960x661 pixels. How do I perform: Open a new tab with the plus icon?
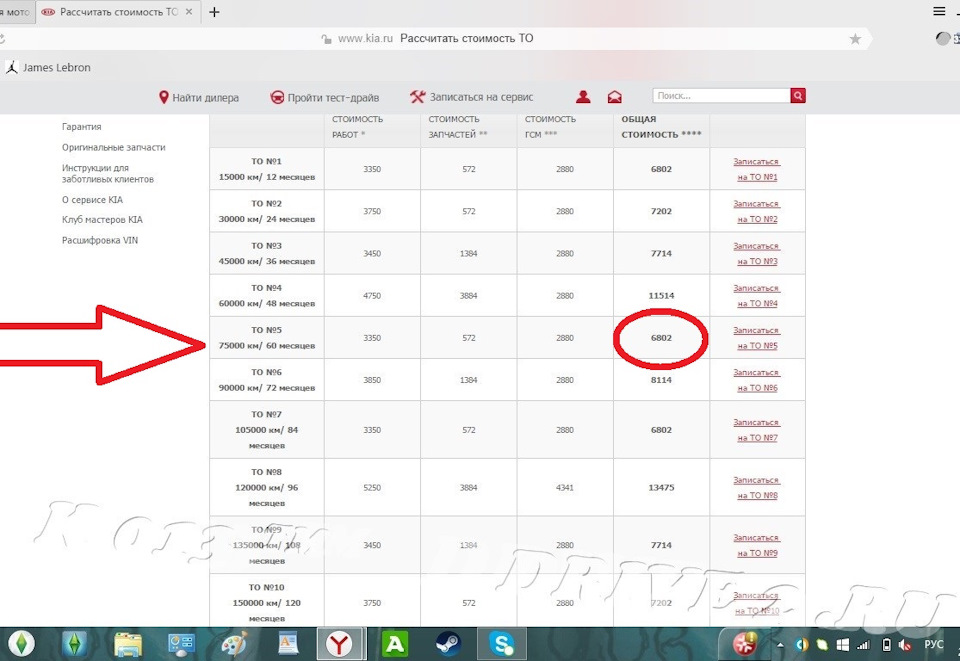pos(214,12)
